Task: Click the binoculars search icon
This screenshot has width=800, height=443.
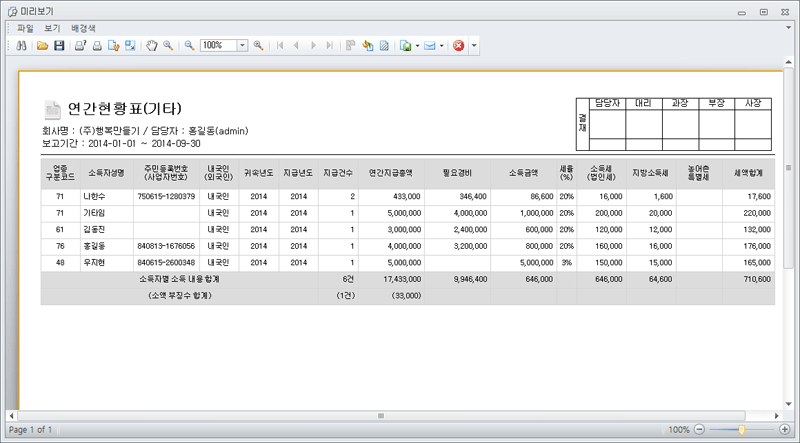Action: click(x=21, y=46)
